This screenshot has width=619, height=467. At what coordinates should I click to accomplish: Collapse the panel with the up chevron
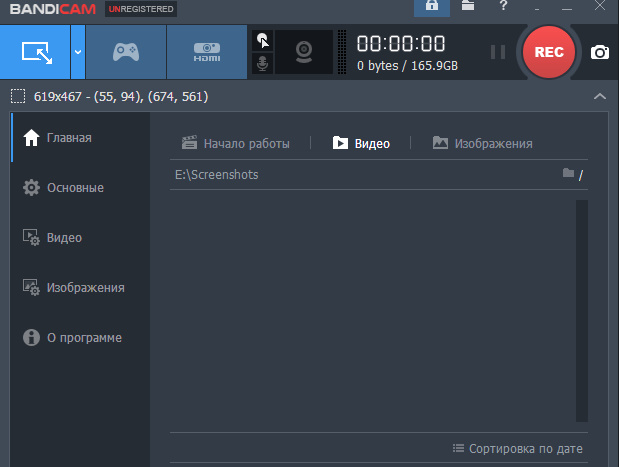tap(600, 96)
